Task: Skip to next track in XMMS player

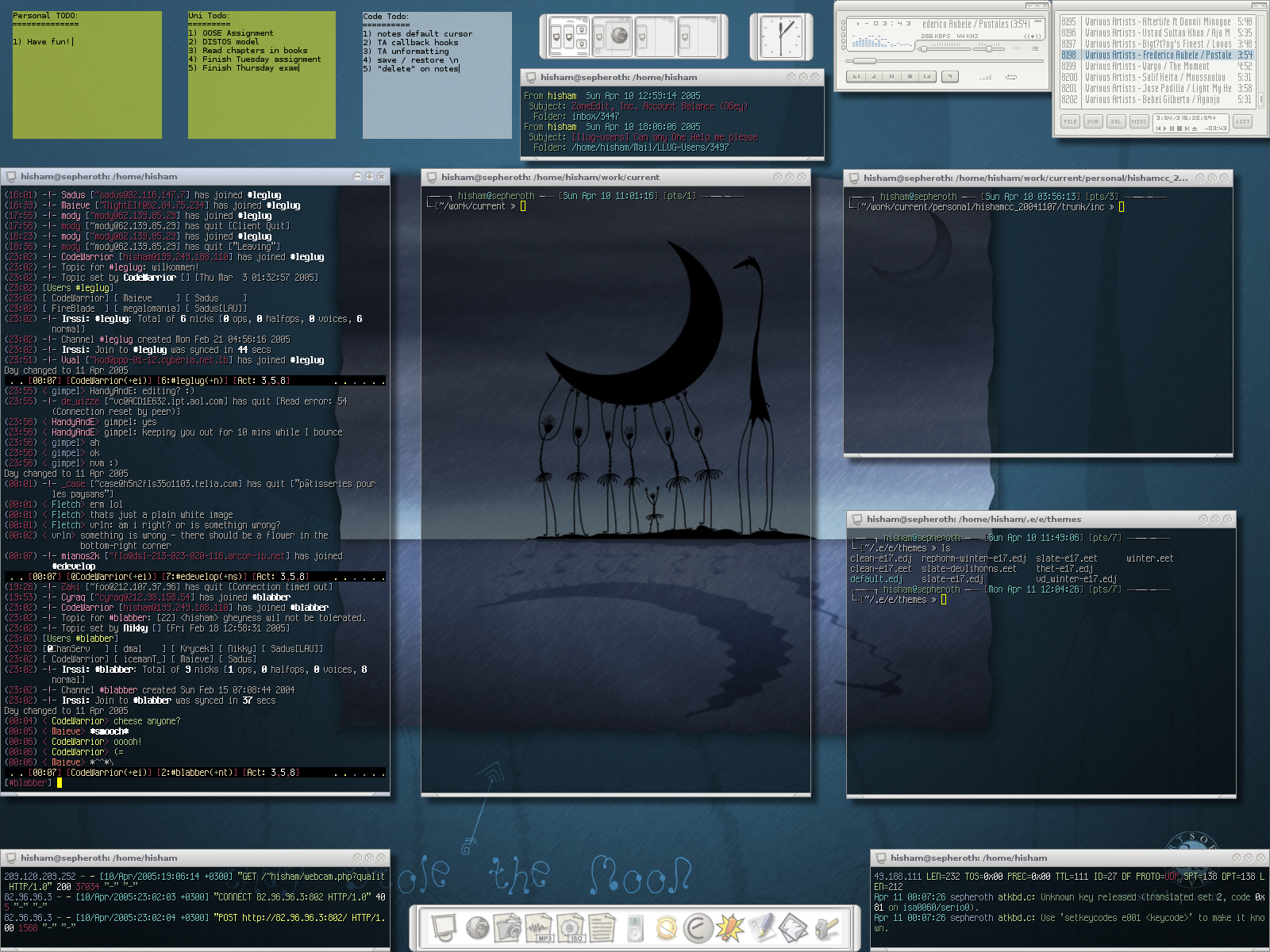Action: (927, 76)
